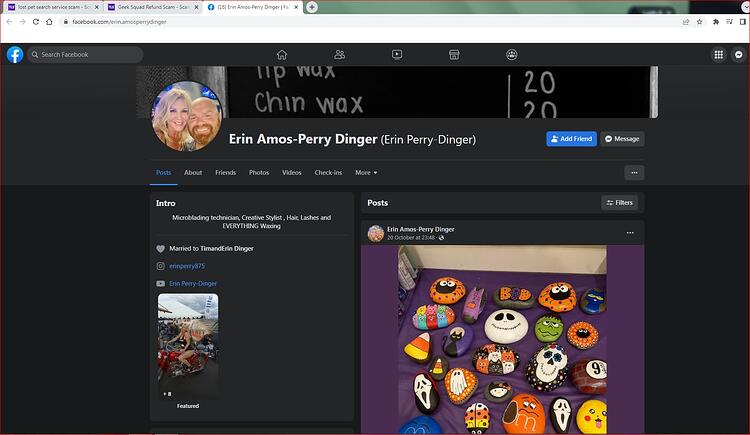Open the post Filters button
The height and width of the screenshot is (435, 750).
(619, 203)
